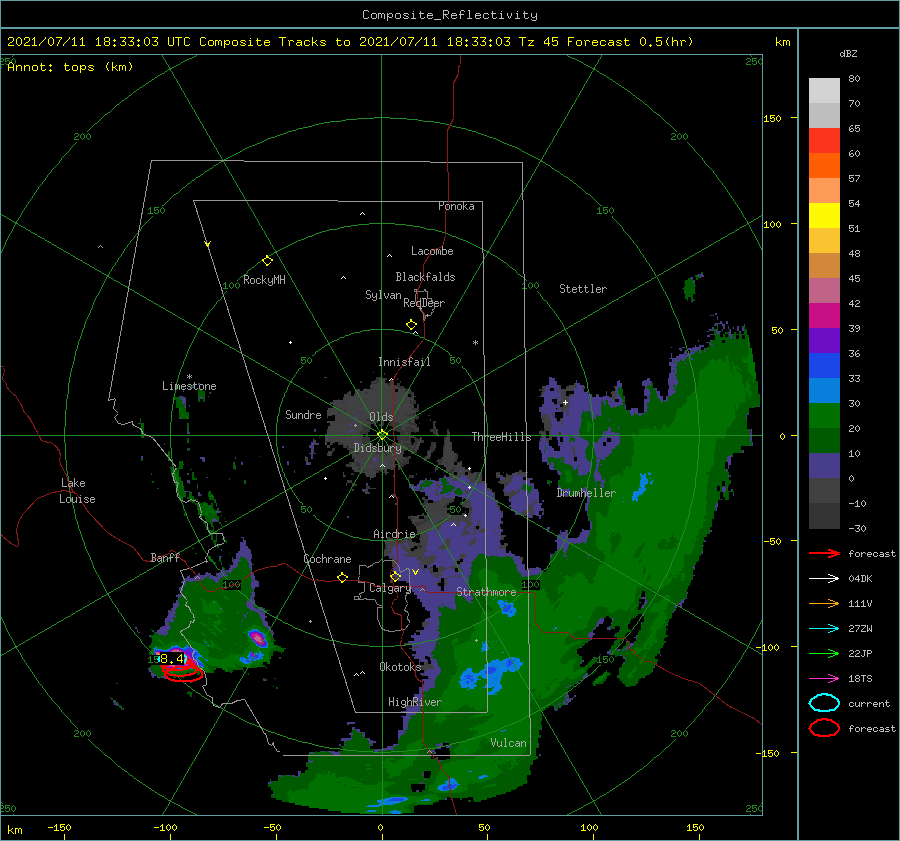Click the Composite_Reflectivity title

pos(449,15)
